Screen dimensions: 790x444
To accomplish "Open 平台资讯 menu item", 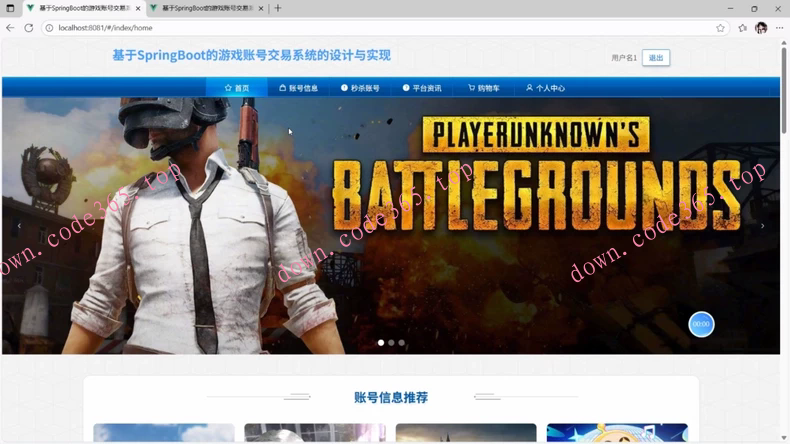I will (x=422, y=88).
